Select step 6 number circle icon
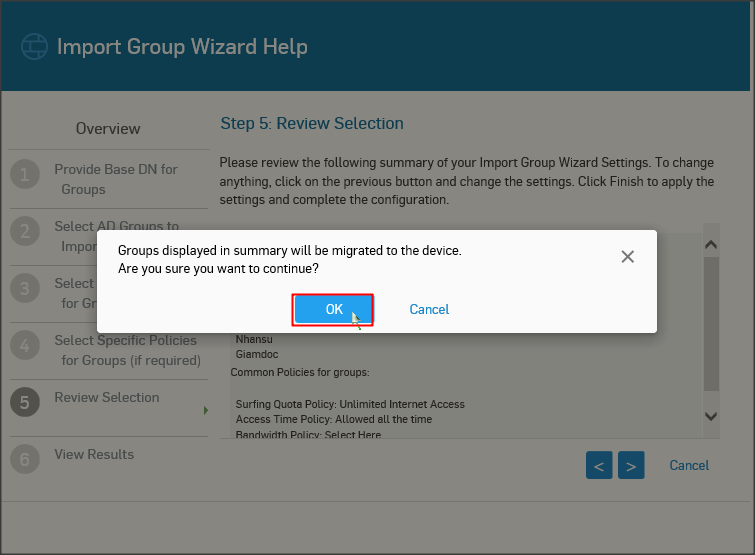Image resolution: width=755 pixels, height=555 pixels. coord(24,460)
